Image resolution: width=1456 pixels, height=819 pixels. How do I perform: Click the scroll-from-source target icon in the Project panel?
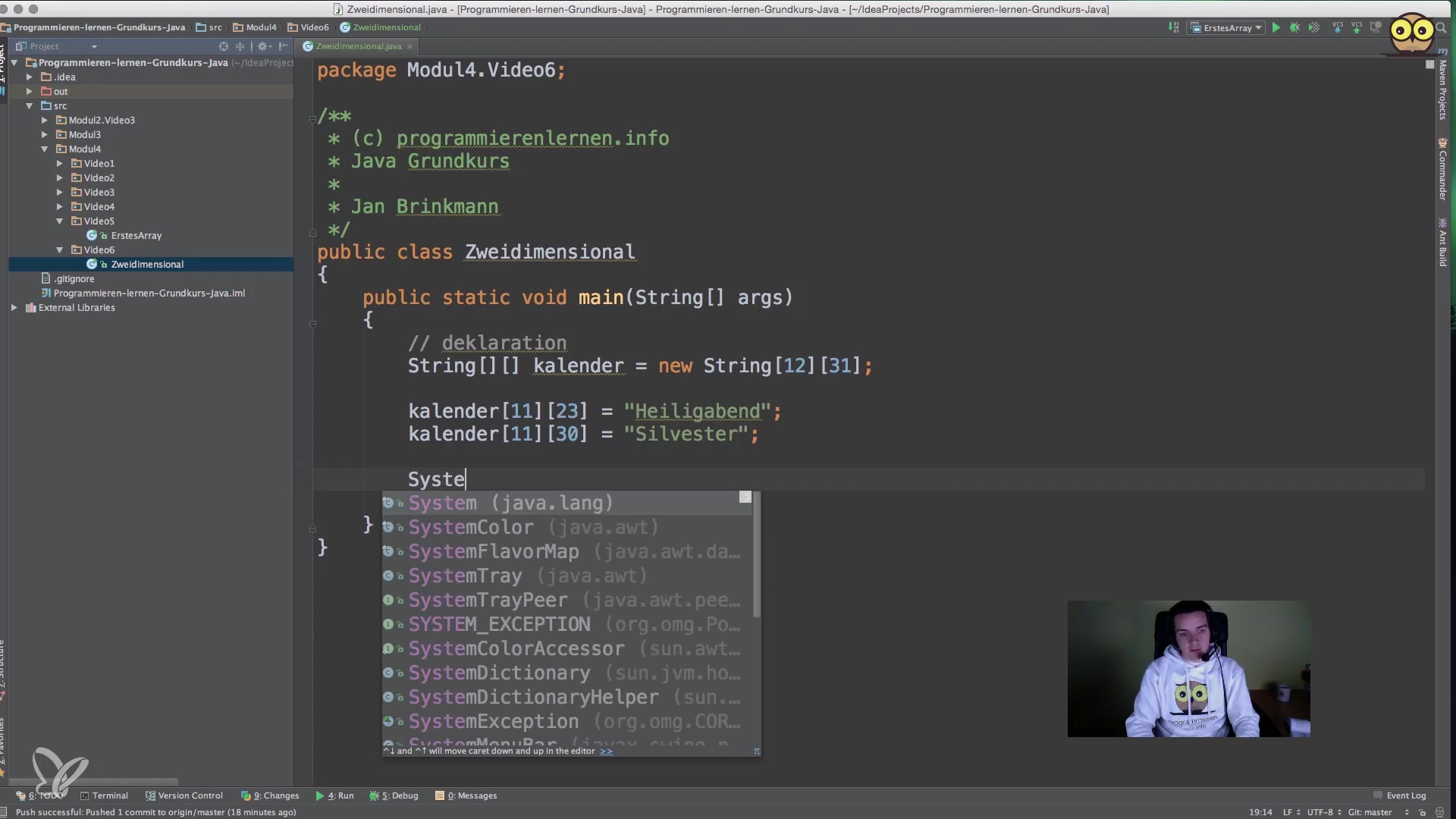[x=224, y=46]
